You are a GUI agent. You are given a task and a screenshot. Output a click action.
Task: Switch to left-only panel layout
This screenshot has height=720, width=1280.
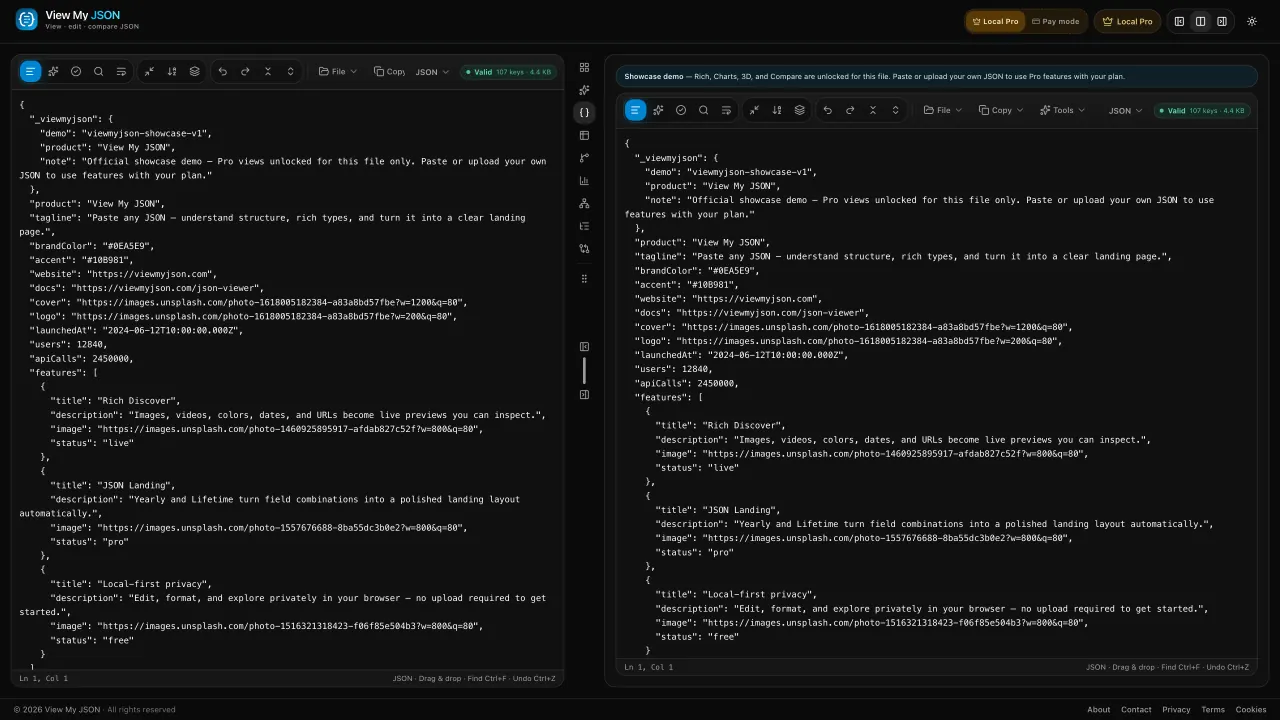1179,21
